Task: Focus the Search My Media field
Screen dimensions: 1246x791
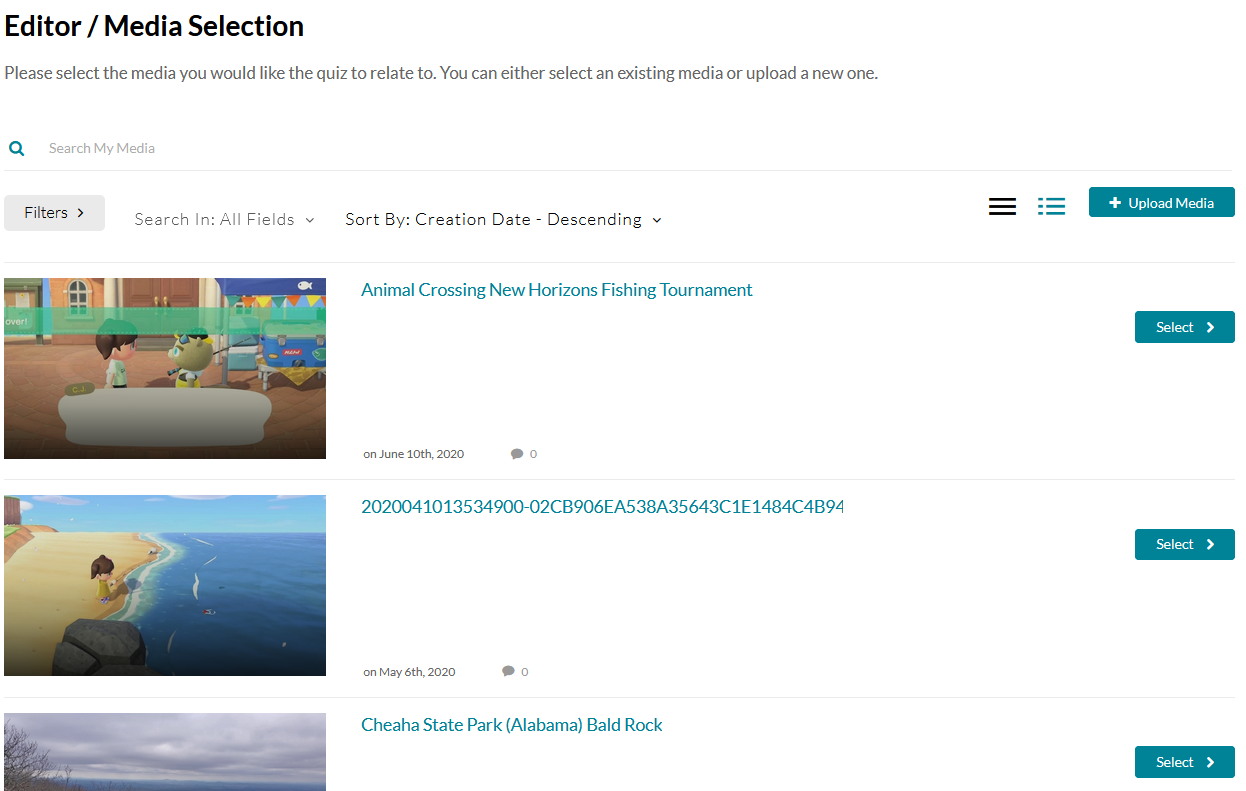Action: [x=300, y=148]
